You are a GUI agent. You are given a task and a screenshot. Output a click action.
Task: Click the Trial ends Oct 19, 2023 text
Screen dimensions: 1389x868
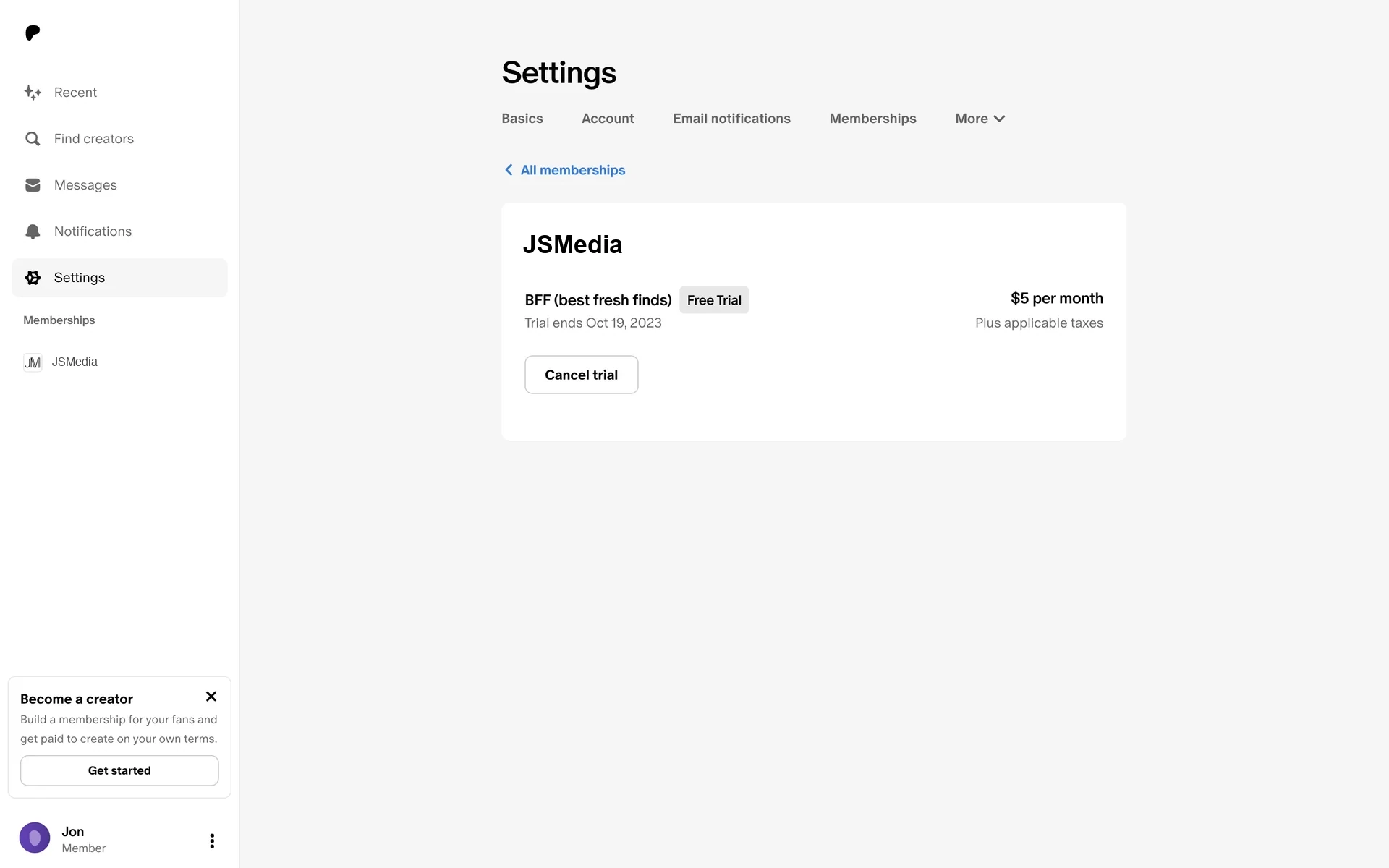point(593,323)
